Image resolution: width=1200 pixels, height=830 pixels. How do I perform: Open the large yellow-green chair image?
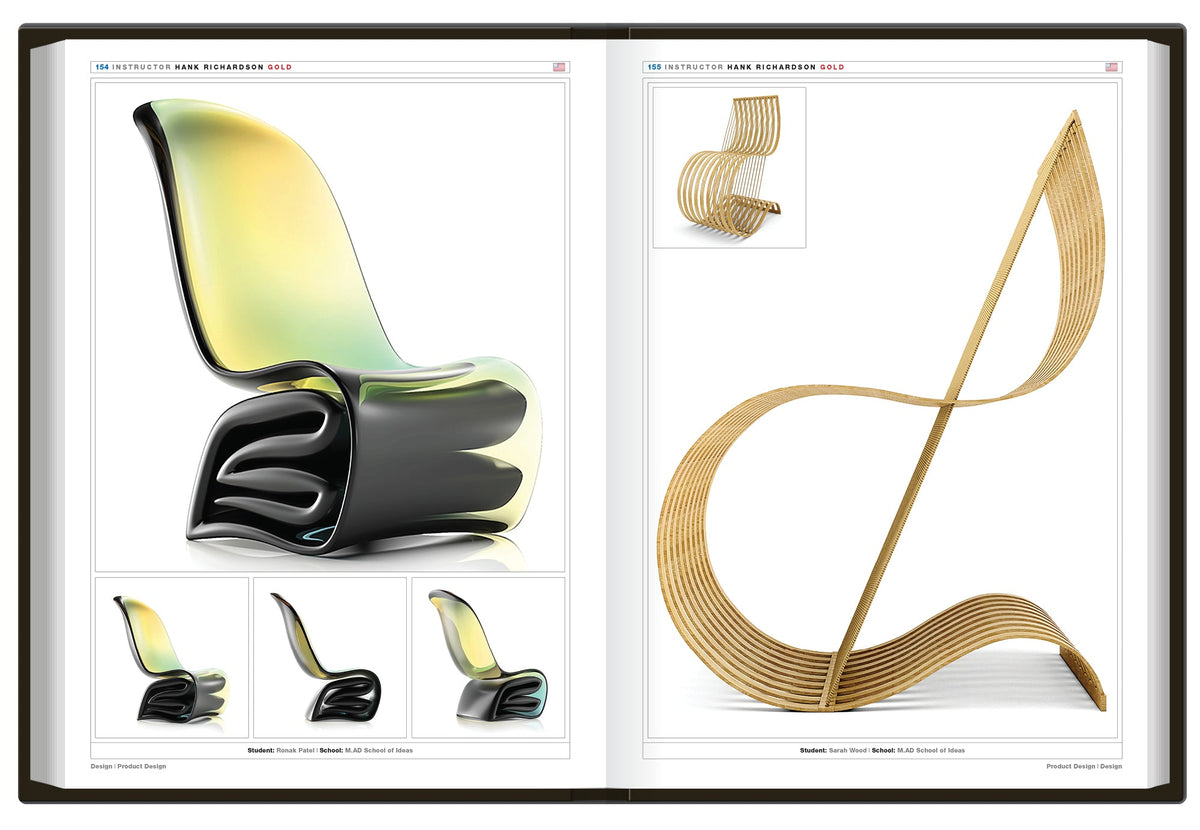(x=330, y=325)
